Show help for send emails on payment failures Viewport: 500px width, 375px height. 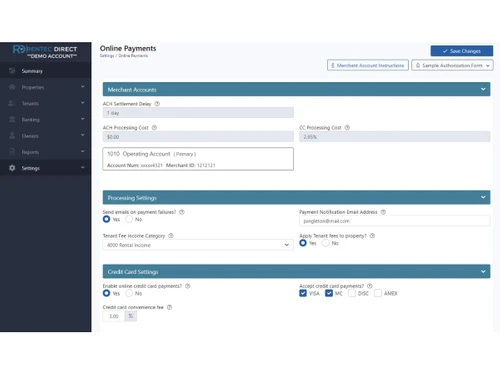[x=182, y=212]
